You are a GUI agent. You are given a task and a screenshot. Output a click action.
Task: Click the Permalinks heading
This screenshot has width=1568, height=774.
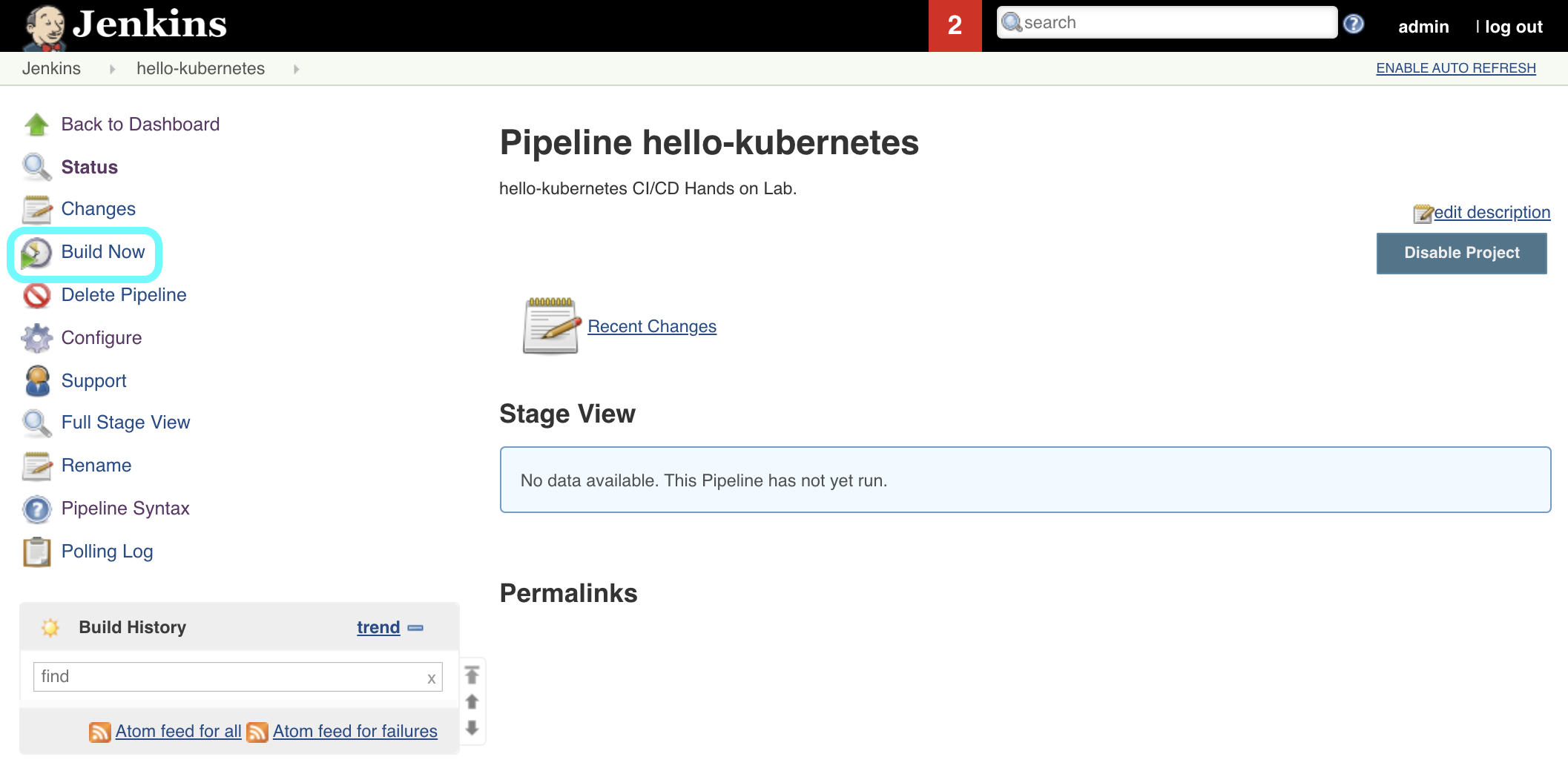569,593
